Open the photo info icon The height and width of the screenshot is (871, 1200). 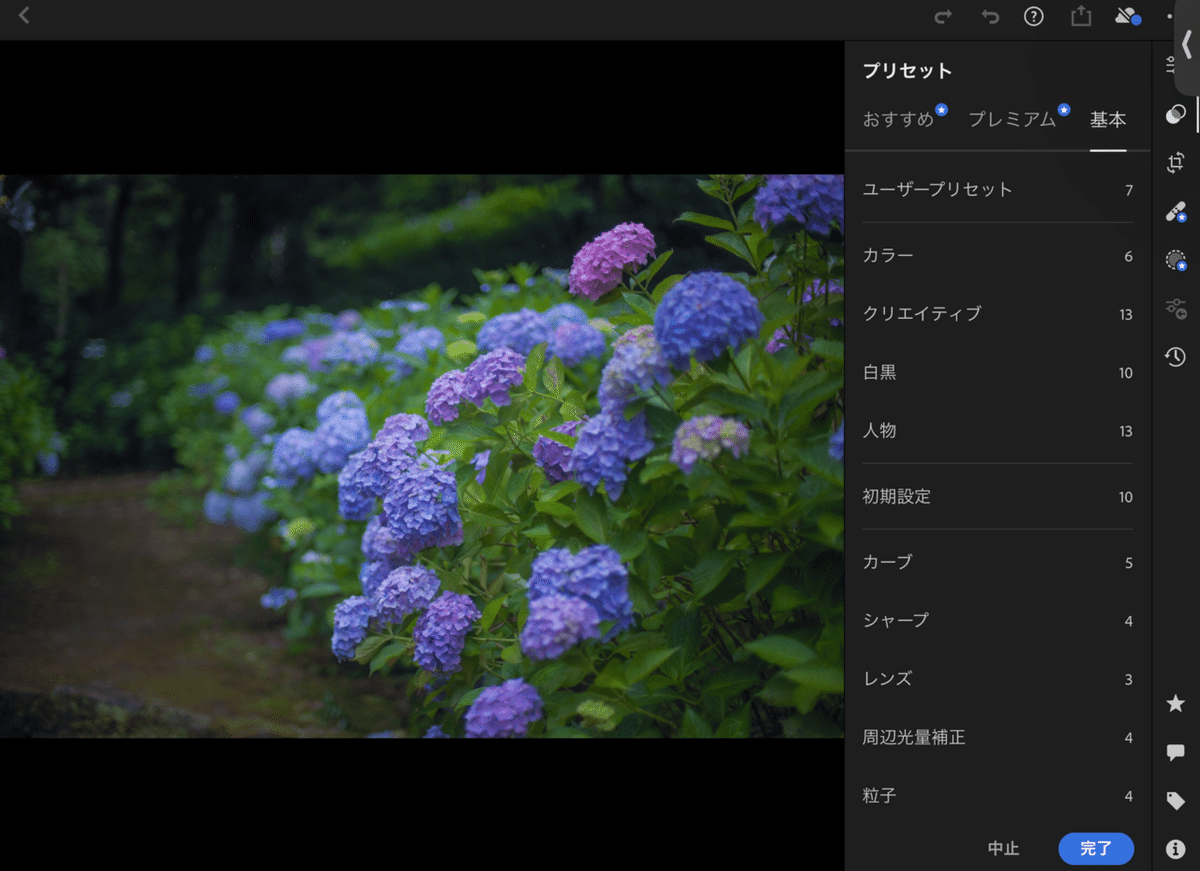click(x=1176, y=850)
